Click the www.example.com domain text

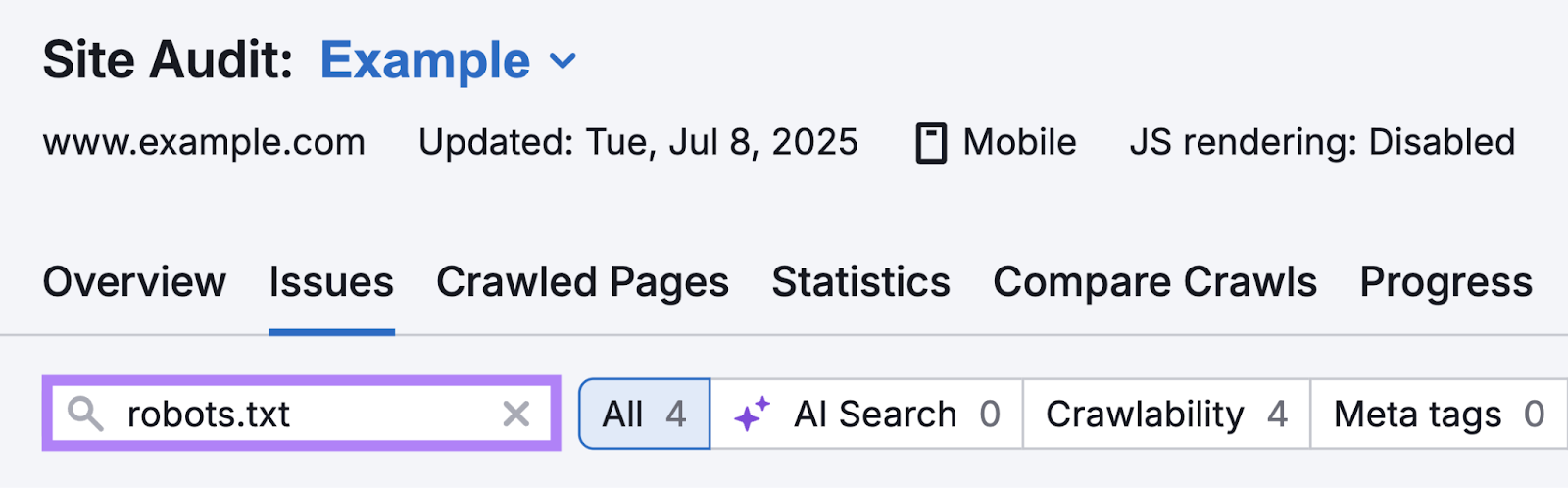click(x=204, y=143)
